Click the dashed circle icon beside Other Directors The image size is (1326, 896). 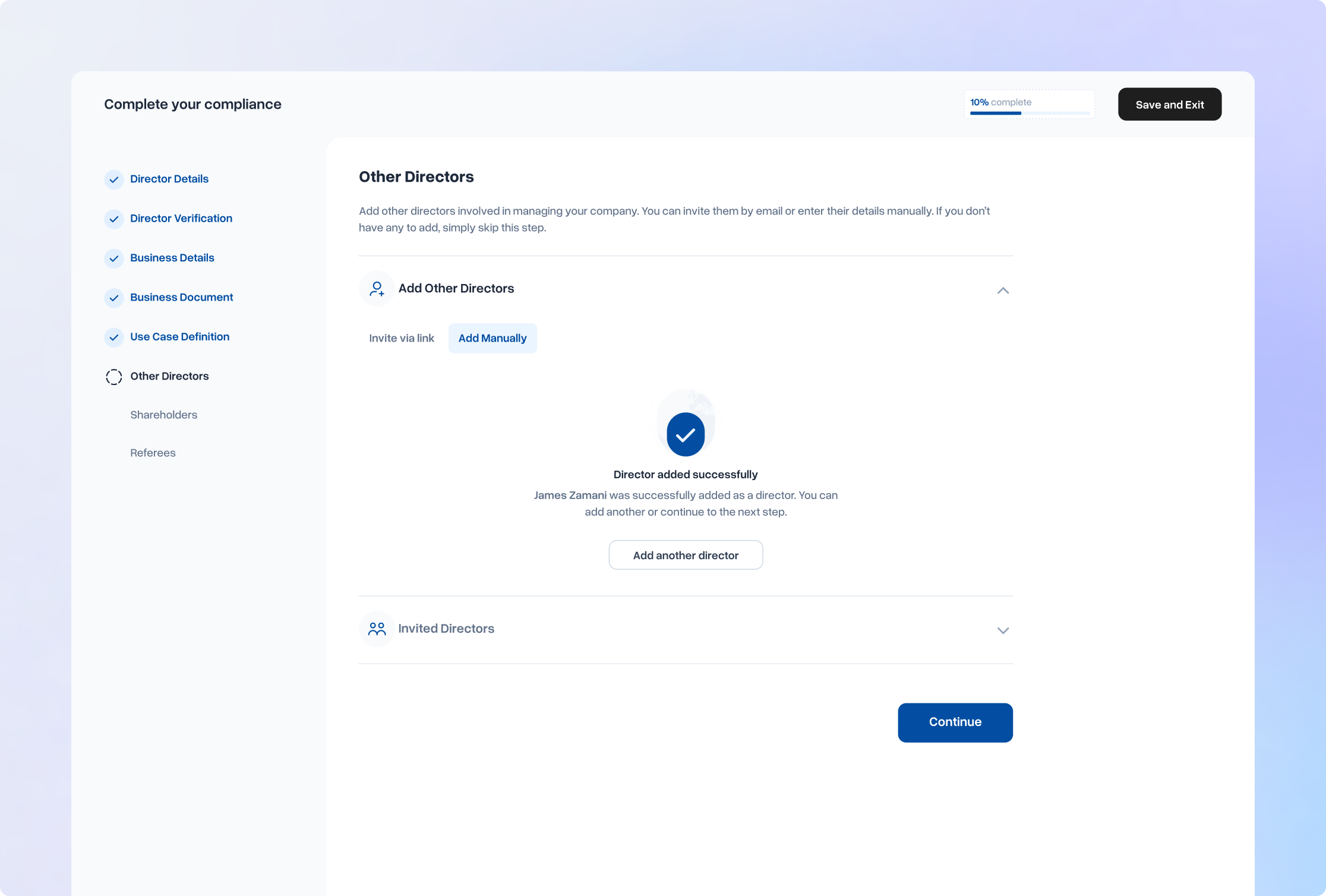point(113,376)
